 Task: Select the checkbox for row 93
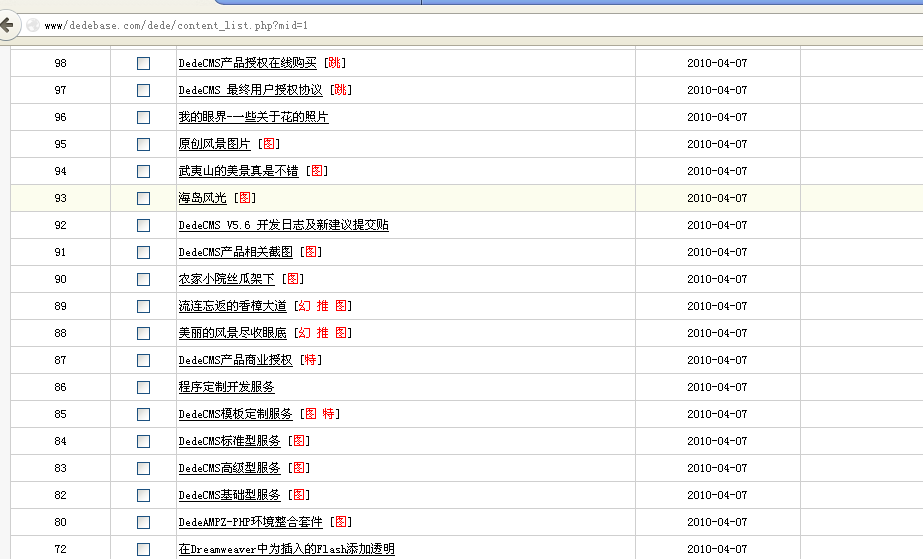[144, 198]
